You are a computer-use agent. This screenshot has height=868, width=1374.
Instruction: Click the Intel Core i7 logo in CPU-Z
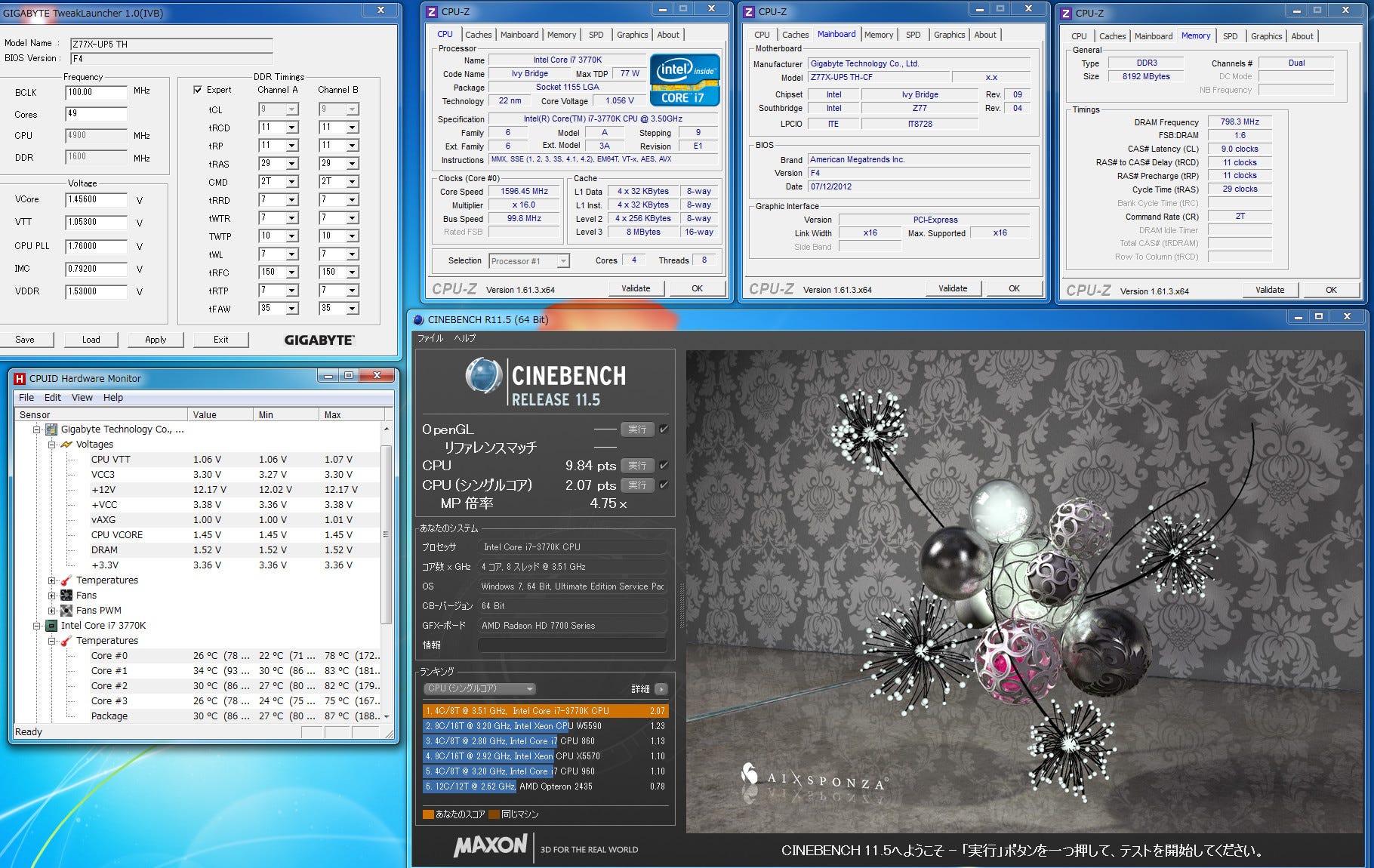click(x=685, y=80)
